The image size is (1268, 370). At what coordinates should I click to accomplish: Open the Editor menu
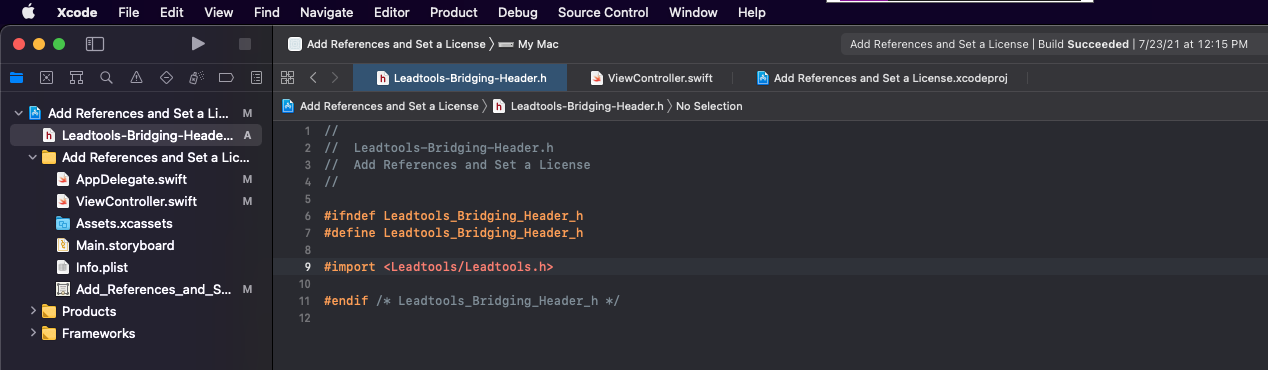(x=391, y=12)
